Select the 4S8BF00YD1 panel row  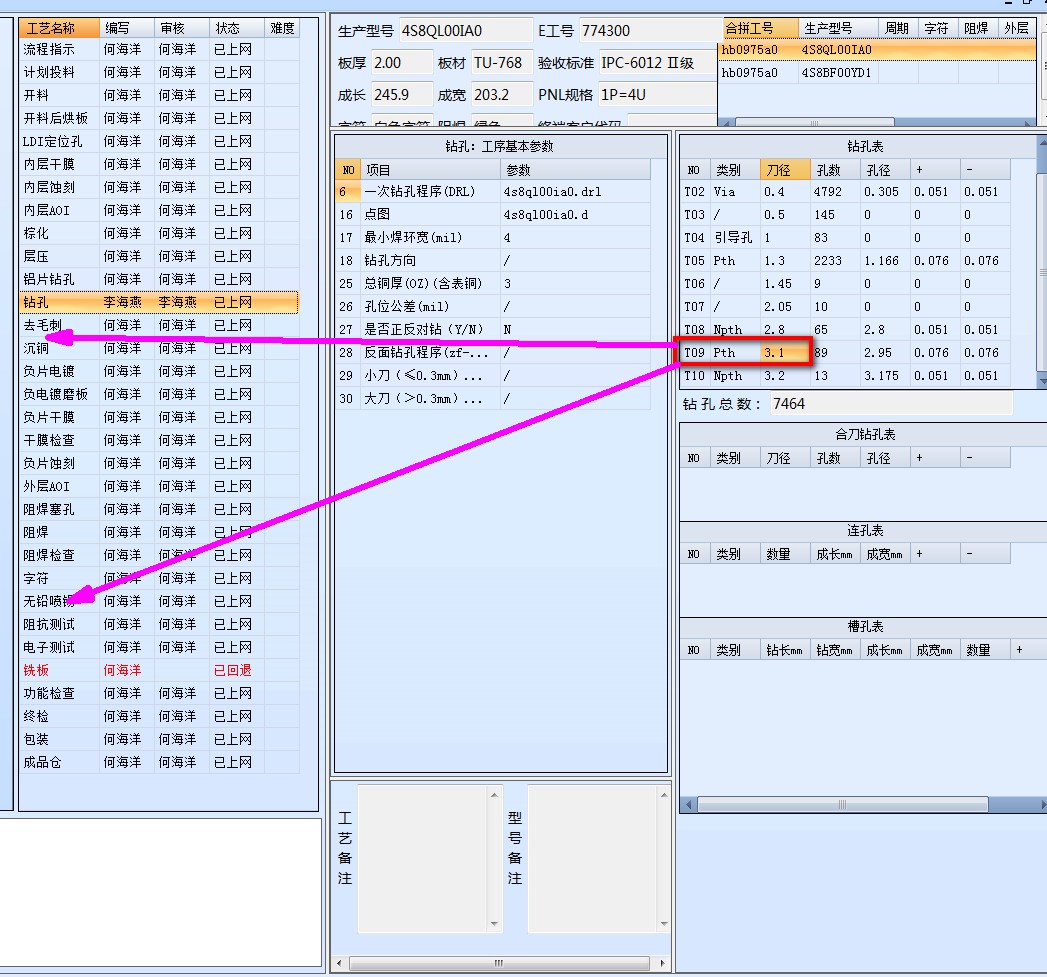tap(877, 73)
